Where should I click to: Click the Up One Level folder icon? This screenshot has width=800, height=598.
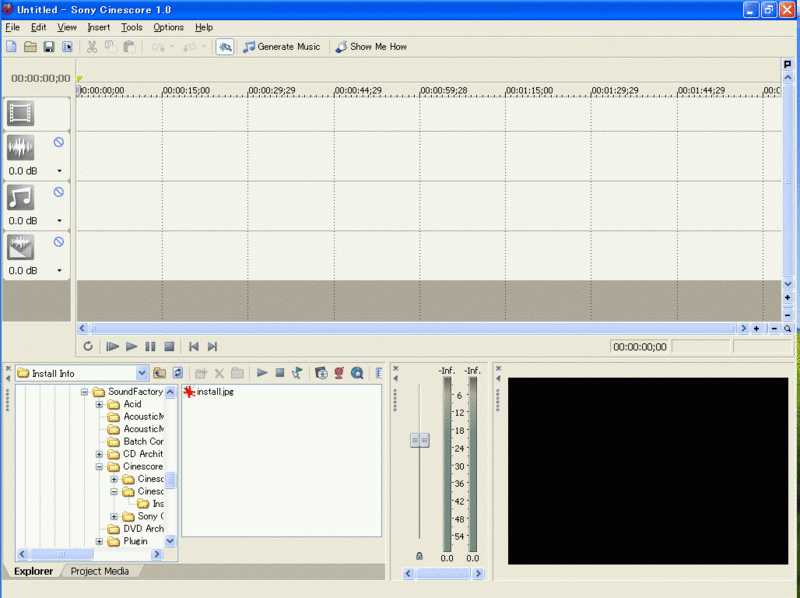coord(160,373)
